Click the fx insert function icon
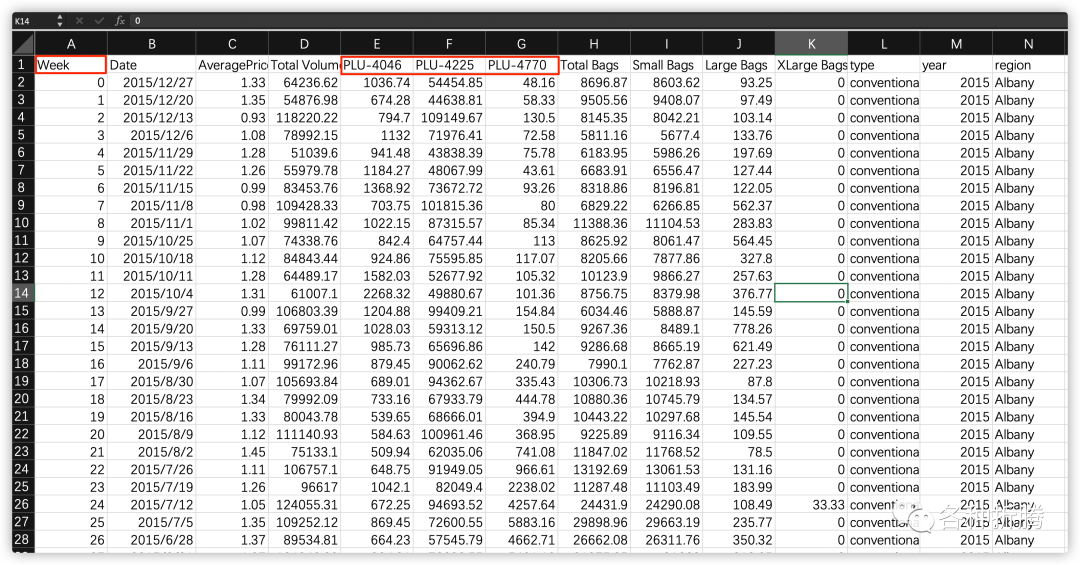Viewport: 1080px width, 565px height. click(119, 21)
